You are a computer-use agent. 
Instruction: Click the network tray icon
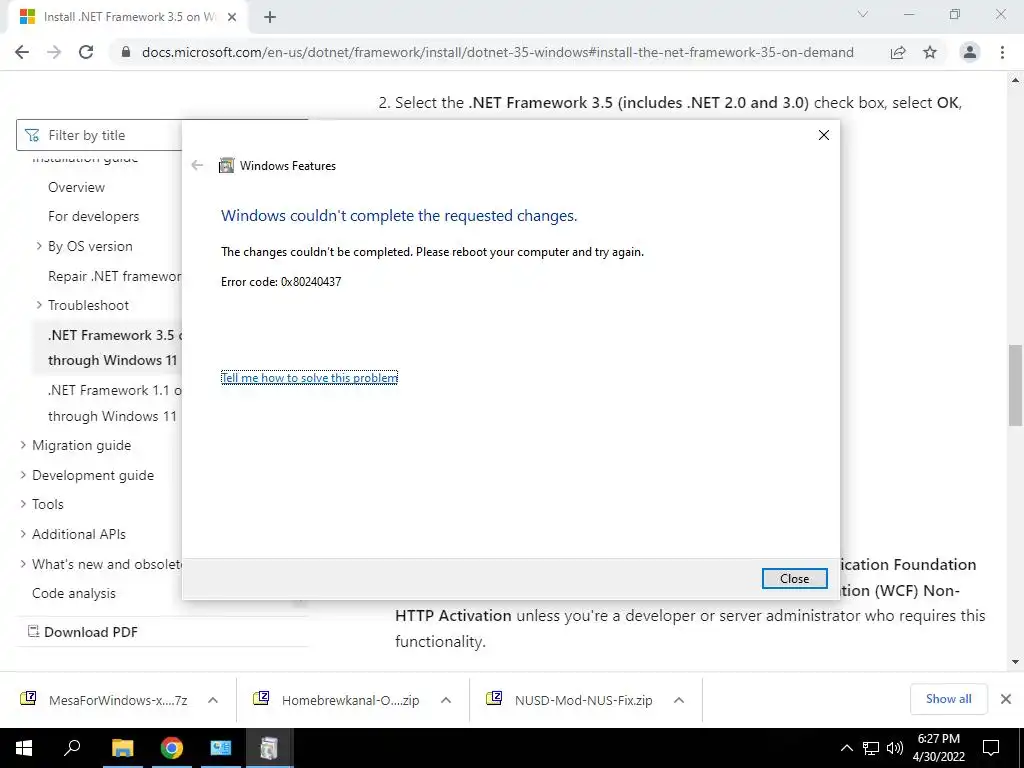[x=871, y=748]
